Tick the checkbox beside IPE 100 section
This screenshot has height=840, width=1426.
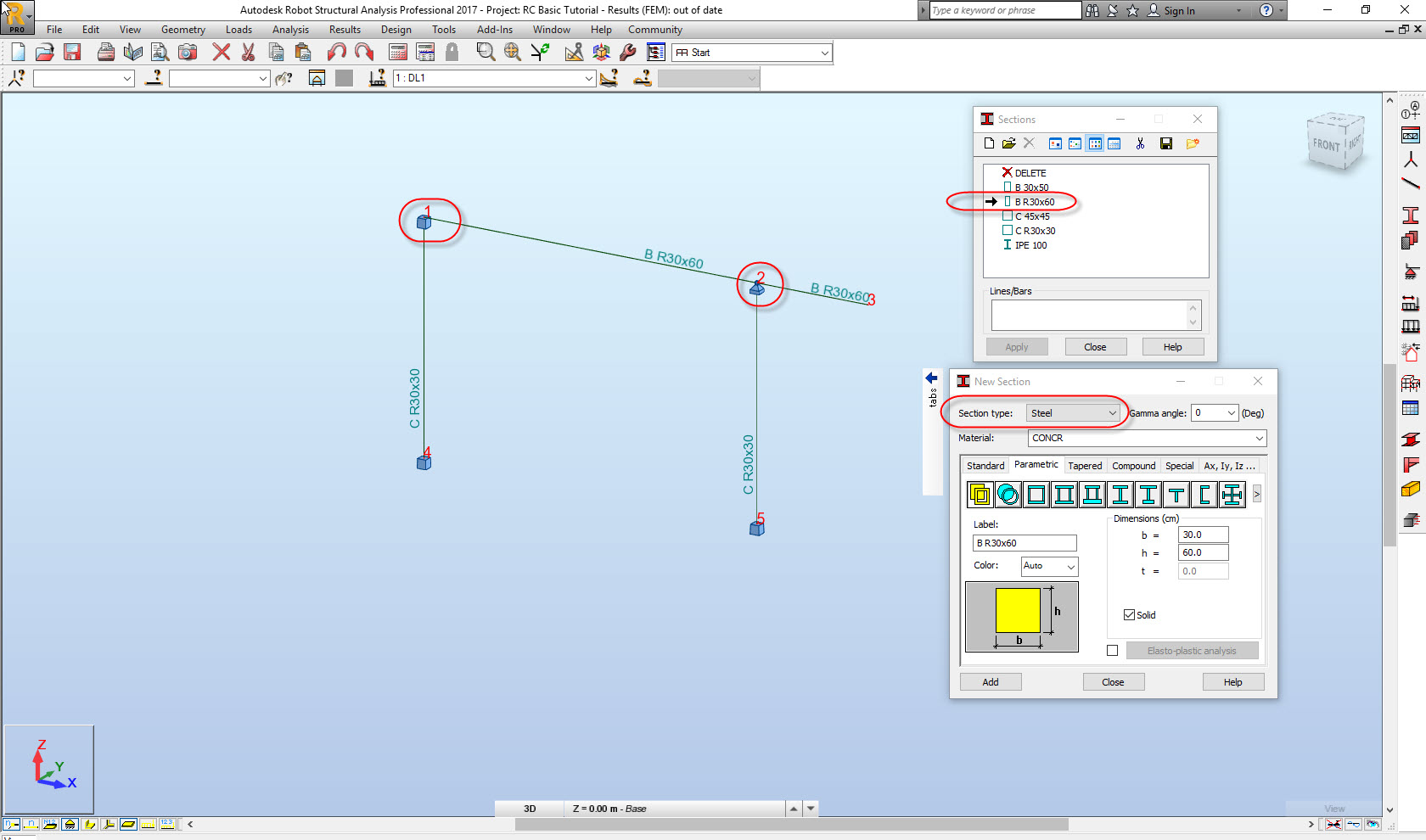point(1008,245)
